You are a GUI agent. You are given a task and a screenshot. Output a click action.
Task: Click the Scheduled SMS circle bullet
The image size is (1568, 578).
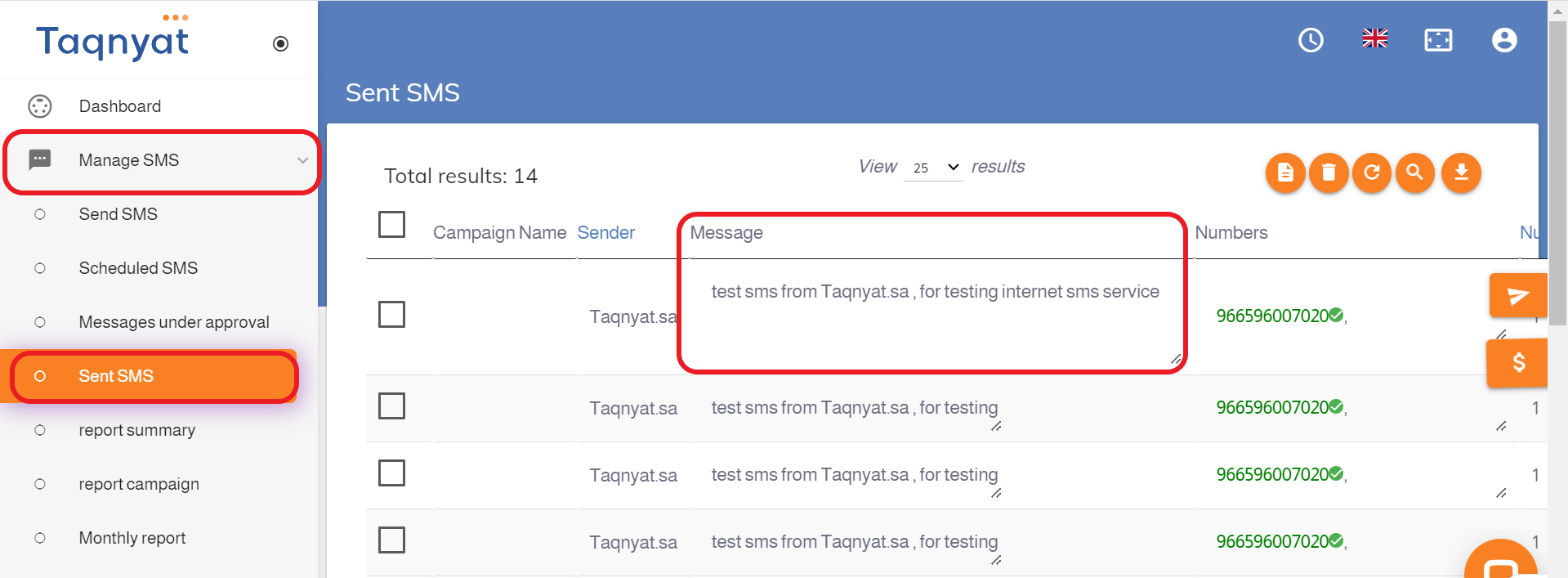coord(40,268)
